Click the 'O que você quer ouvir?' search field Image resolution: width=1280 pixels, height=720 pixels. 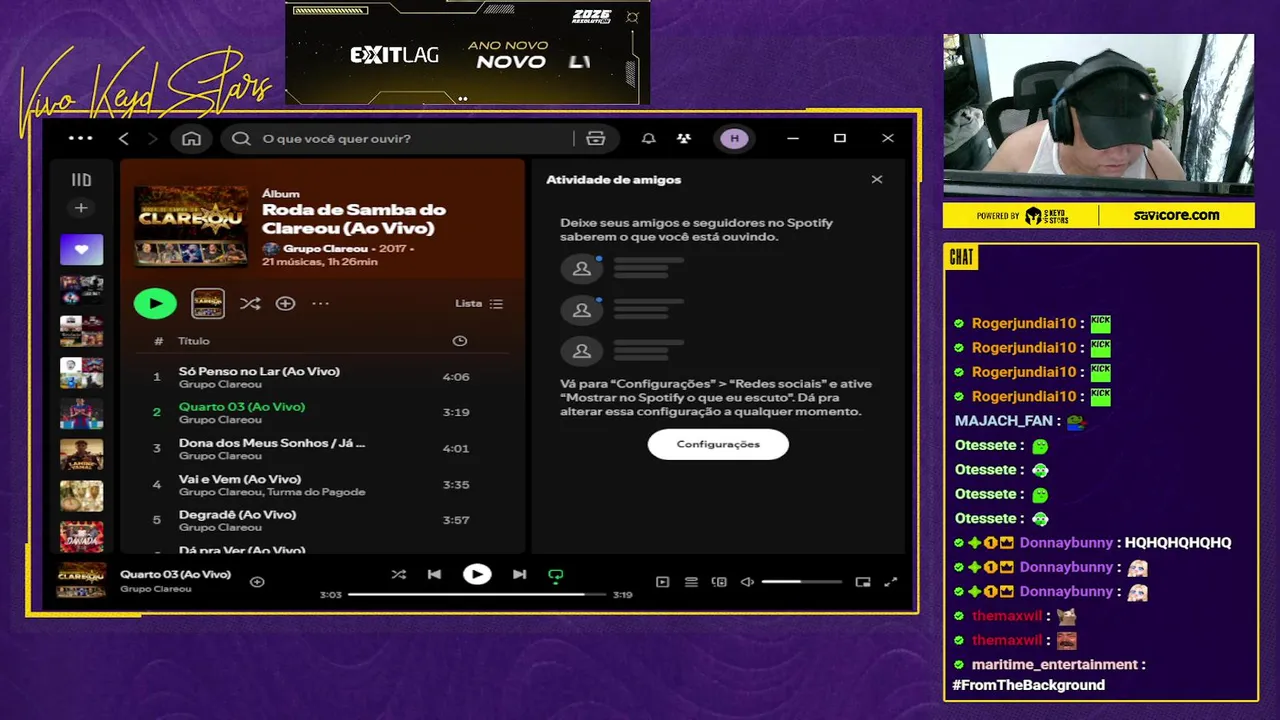point(400,138)
